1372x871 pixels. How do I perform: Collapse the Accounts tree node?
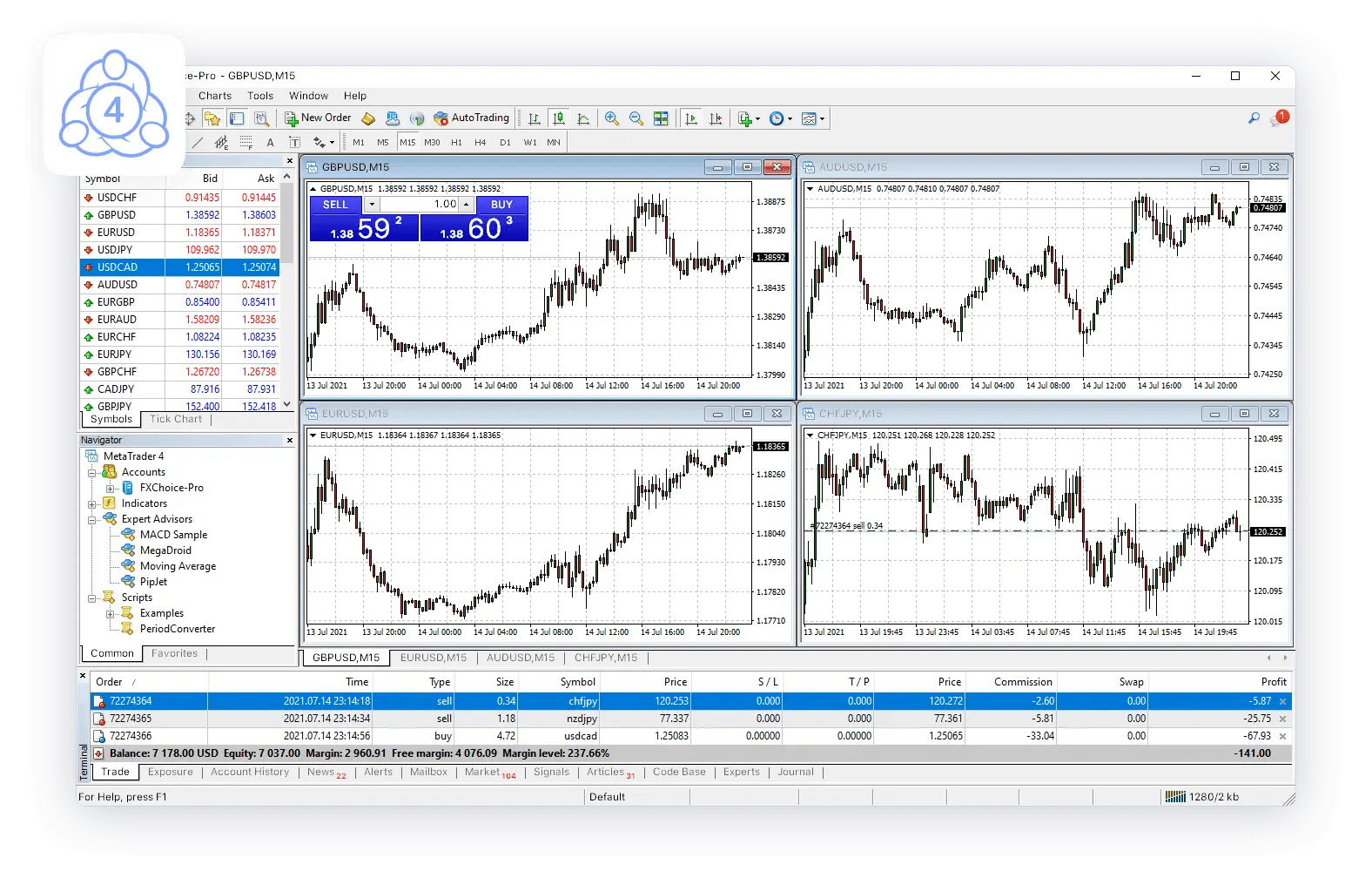point(91,473)
